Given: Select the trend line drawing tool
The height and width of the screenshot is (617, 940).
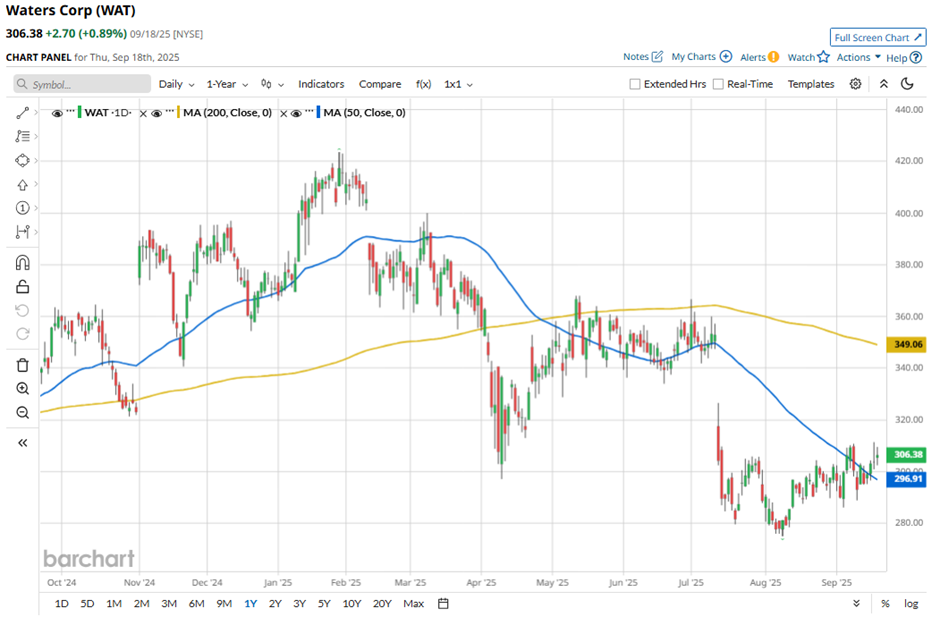Looking at the screenshot, I should (x=22, y=113).
